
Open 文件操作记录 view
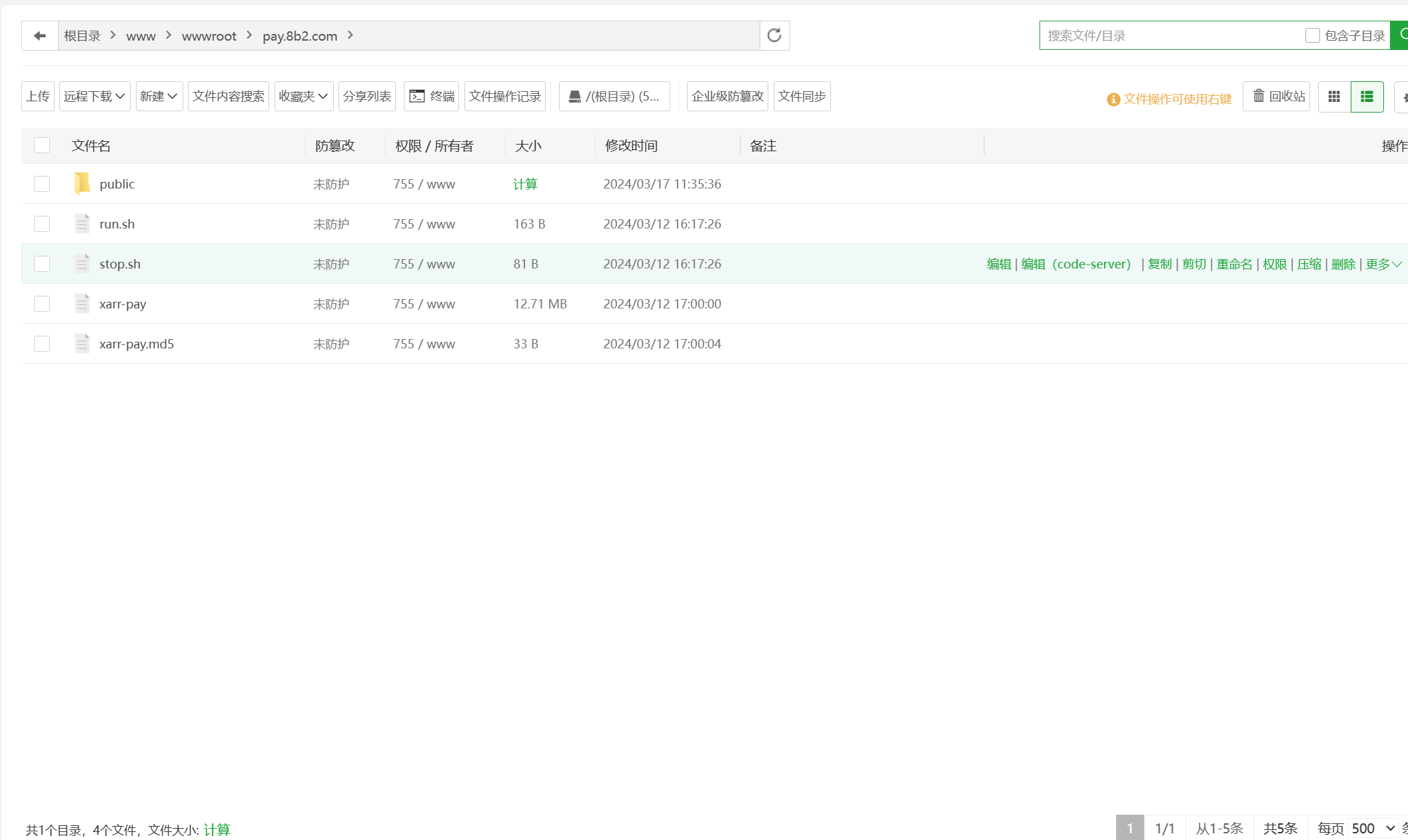[x=504, y=96]
